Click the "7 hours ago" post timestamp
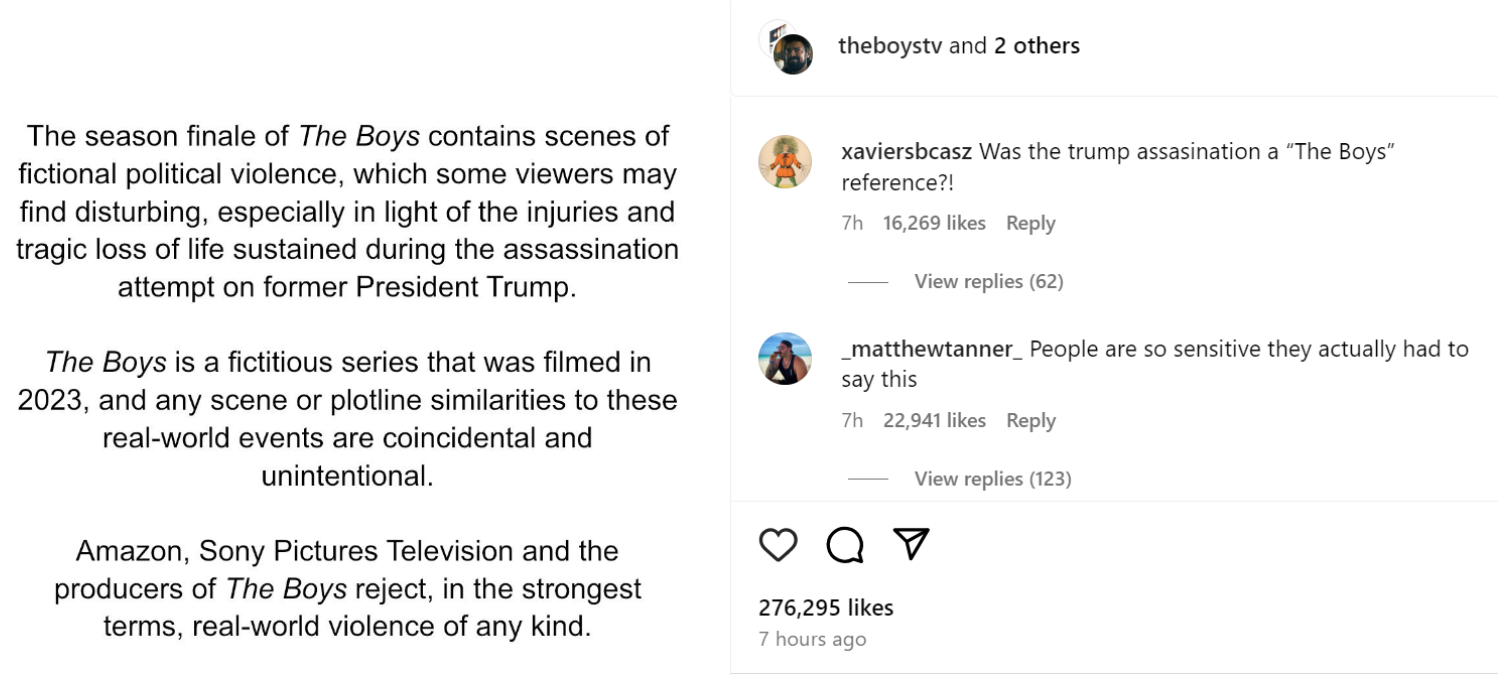Image resolution: width=1498 pixels, height=675 pixels. pyautogui.click(x=812, y=640)
